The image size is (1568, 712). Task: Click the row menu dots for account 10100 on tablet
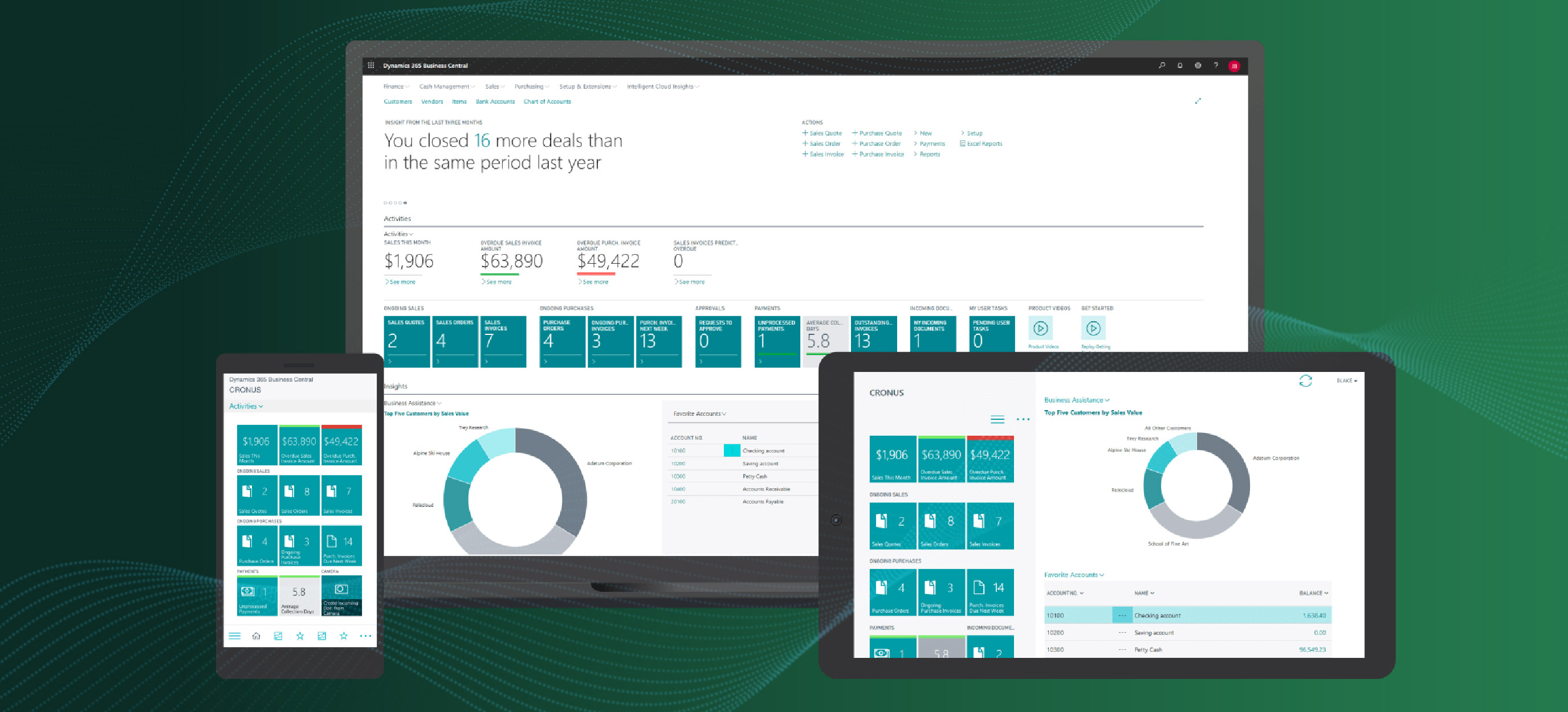(x=1122, y=615)
